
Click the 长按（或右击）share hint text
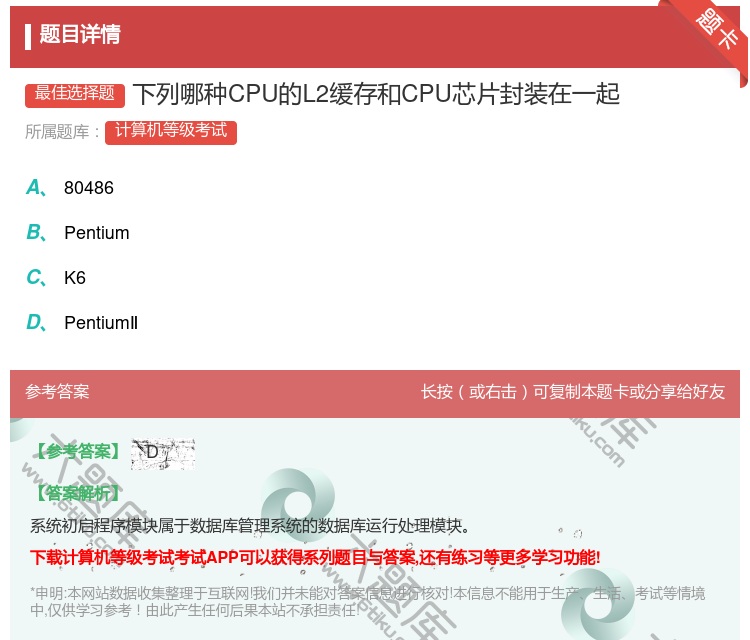tap(573, 392)
